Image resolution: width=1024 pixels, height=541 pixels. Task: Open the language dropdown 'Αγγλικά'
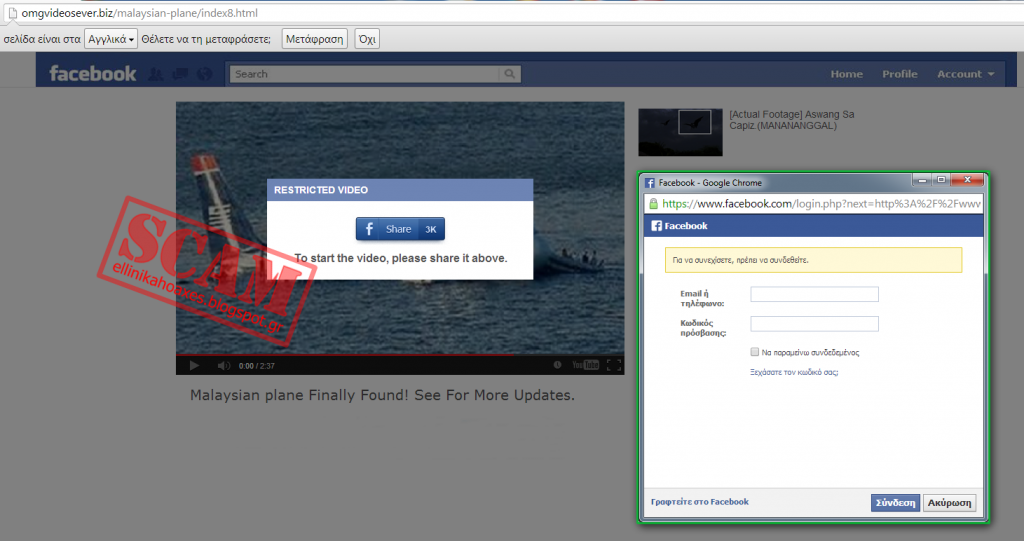tap(110, 39)
